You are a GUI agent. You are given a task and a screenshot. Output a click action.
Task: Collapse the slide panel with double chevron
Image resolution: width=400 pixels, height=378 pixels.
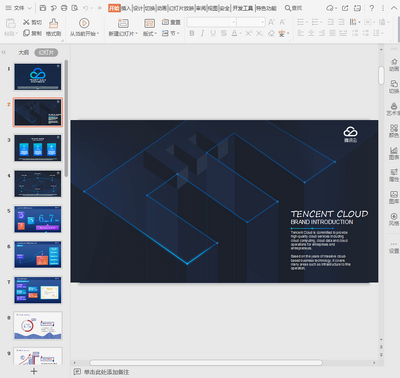pos(4,52)
